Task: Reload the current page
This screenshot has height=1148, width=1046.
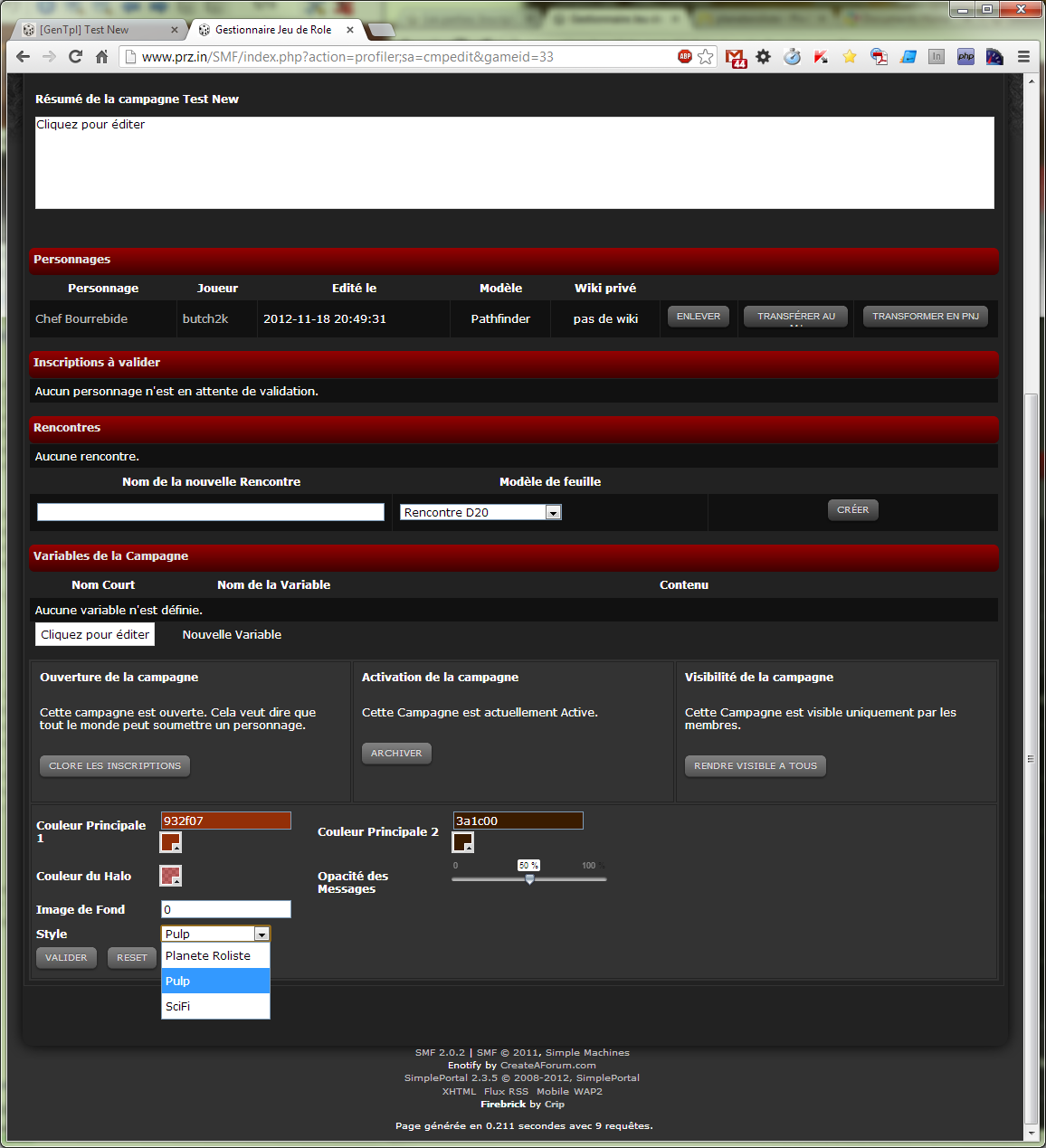Action: coord(76,56)
